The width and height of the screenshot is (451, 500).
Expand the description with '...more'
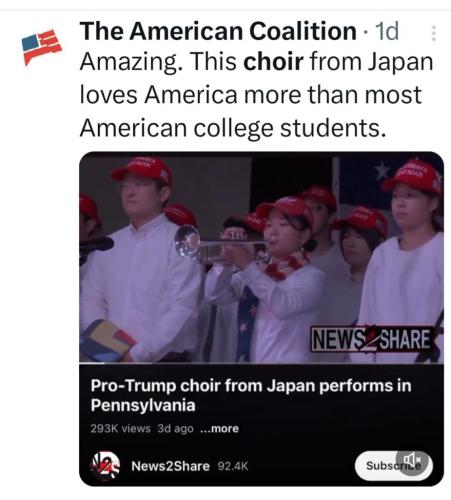pyautogui.click(x=219, y=428)
